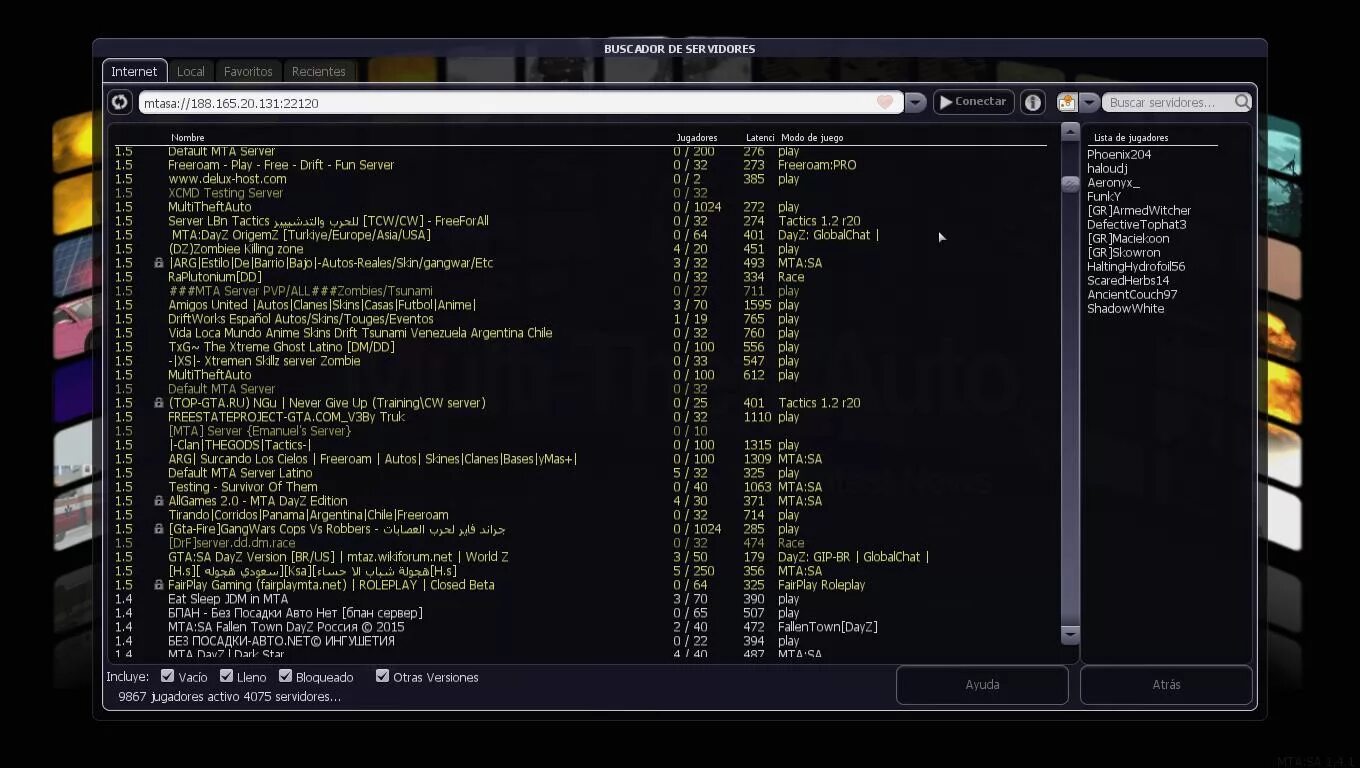Click the magnifier icon in search box
This screenshot has width=1360, height=768.
coord(1242,102)
